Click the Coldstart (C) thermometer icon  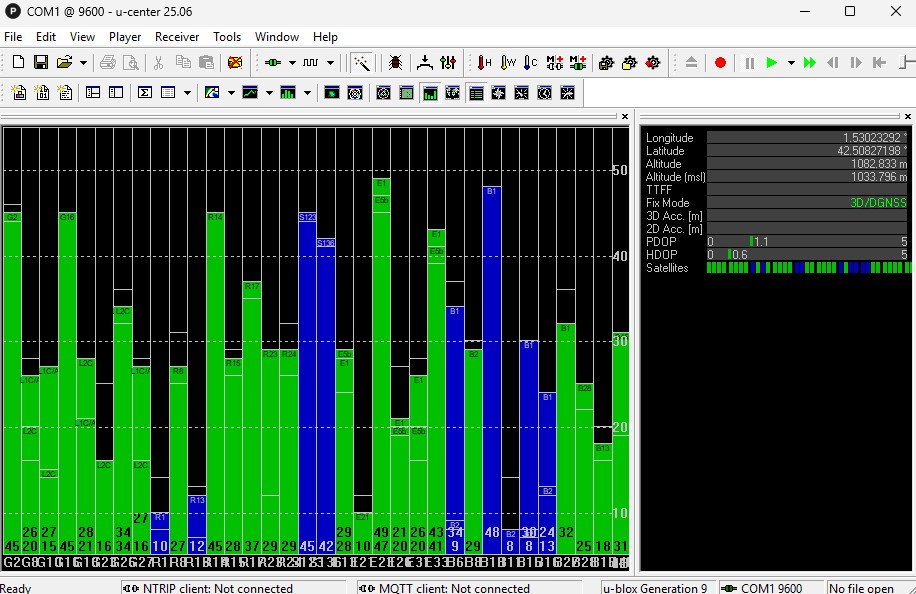[x=530, y=62]
